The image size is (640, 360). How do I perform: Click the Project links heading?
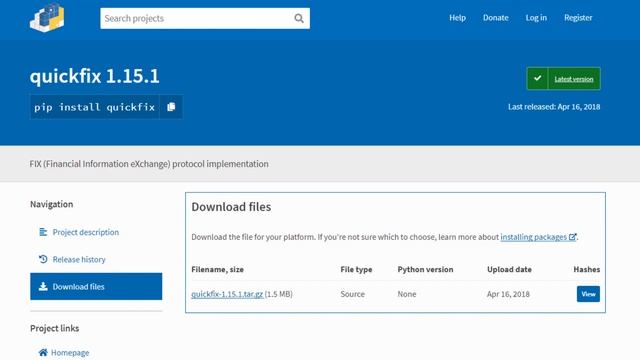coord(55,328)
